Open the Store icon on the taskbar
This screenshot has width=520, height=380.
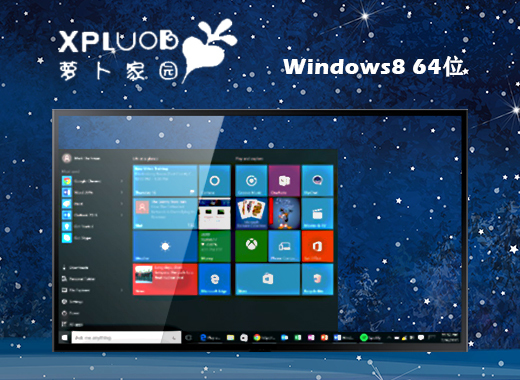coord(244,338)
